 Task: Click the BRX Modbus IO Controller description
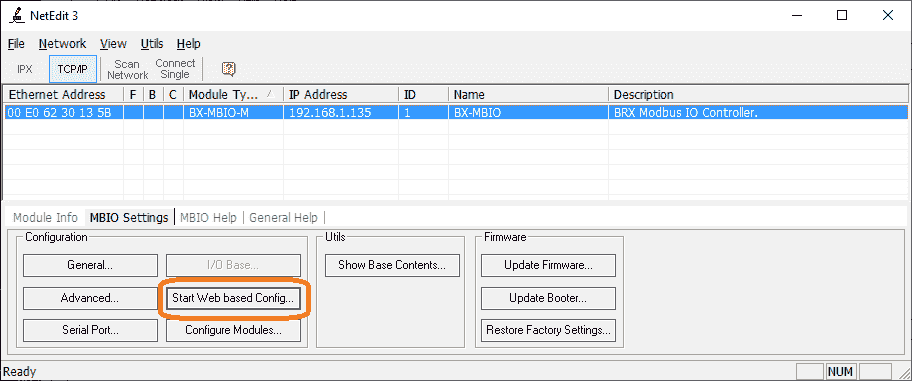pos(758,113)
